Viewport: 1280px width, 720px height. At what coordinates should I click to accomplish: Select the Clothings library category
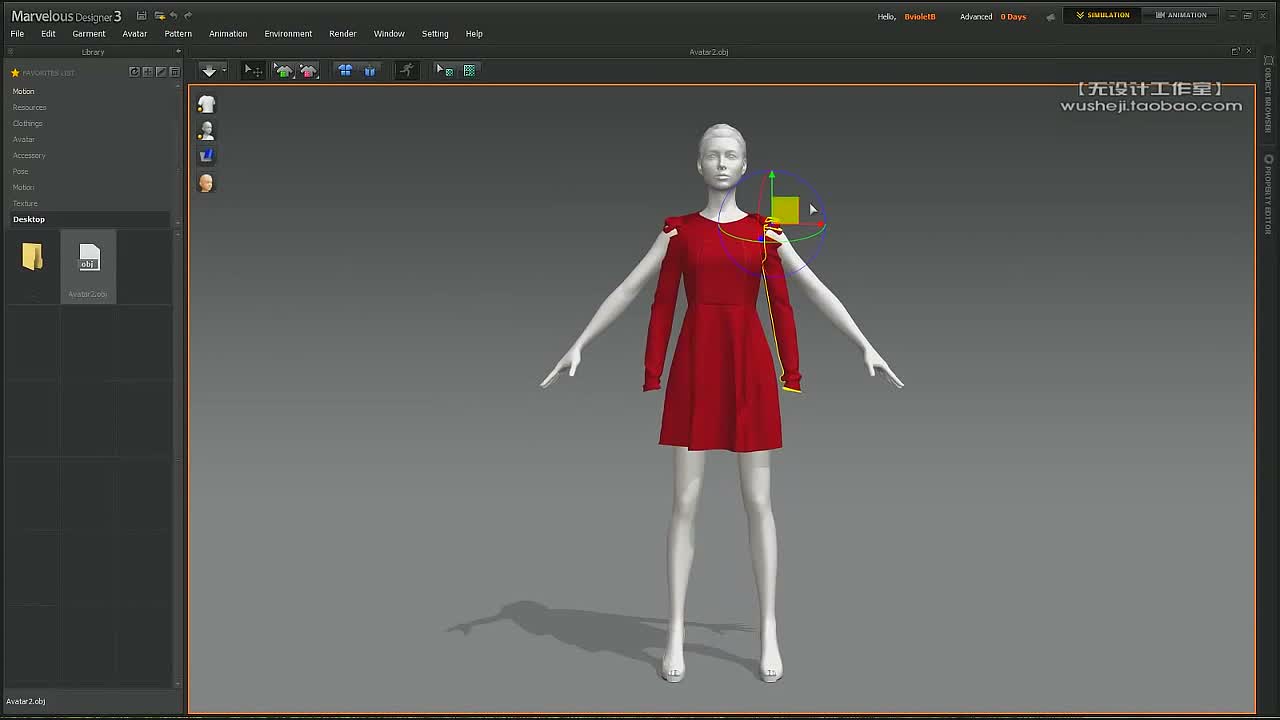[x=27, y=123]
